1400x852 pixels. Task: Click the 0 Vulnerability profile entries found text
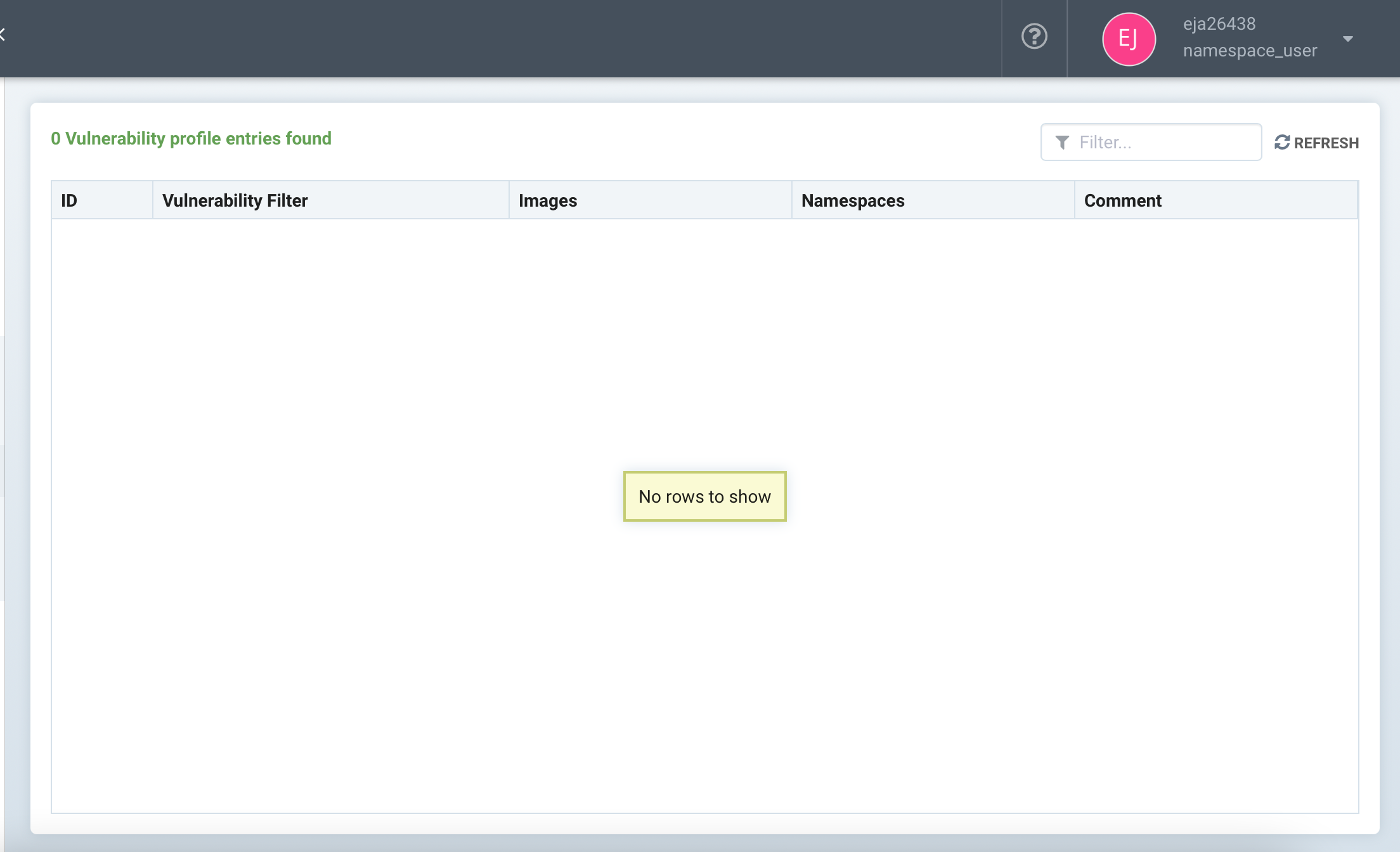(x=191, y=138)
